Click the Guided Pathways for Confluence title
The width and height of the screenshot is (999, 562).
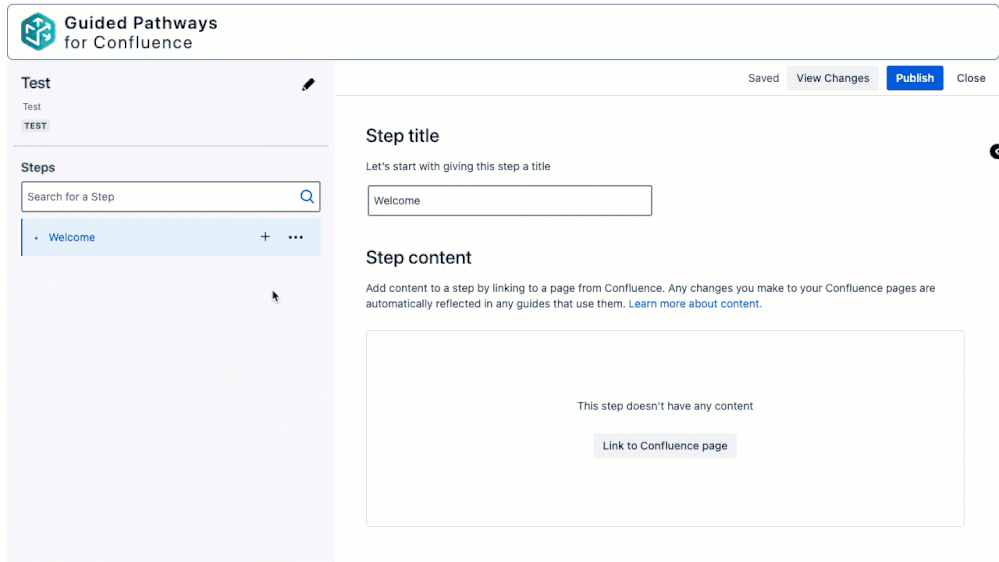pos(141,32)
